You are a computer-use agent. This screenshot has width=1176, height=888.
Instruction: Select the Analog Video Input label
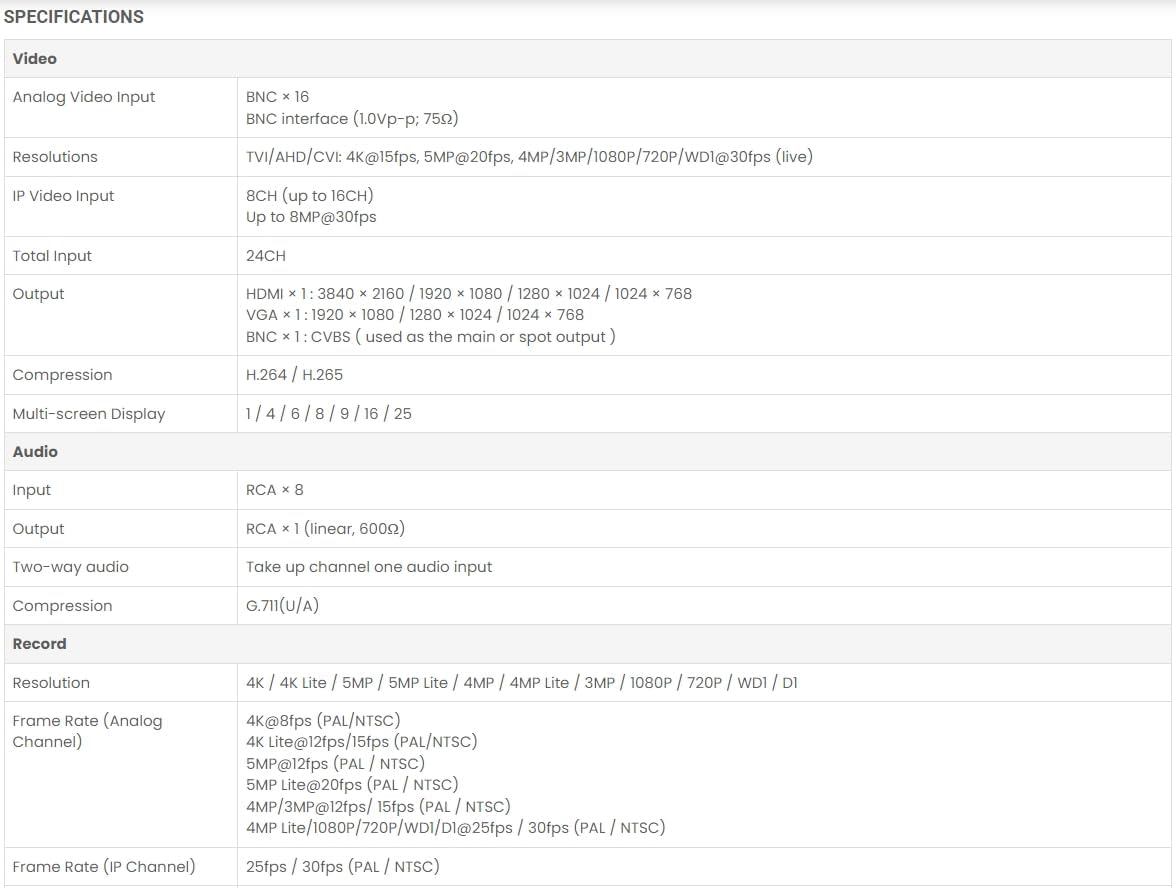pos(84,97)
